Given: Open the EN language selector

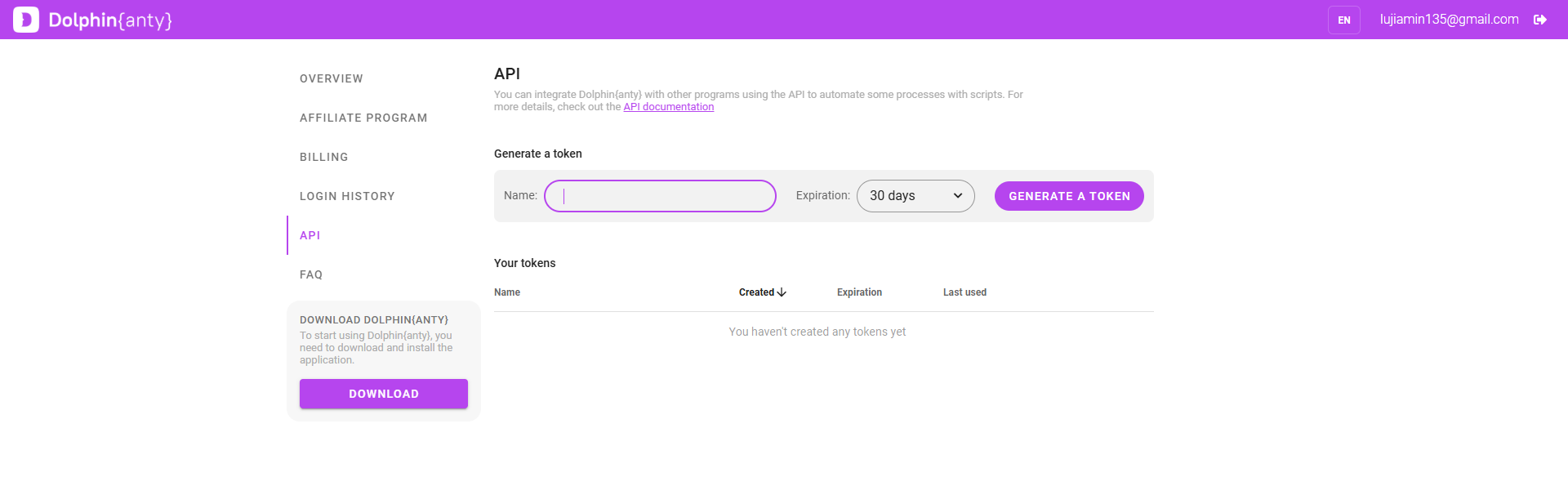Looking at the screenshot, I should pos(1344,20).
